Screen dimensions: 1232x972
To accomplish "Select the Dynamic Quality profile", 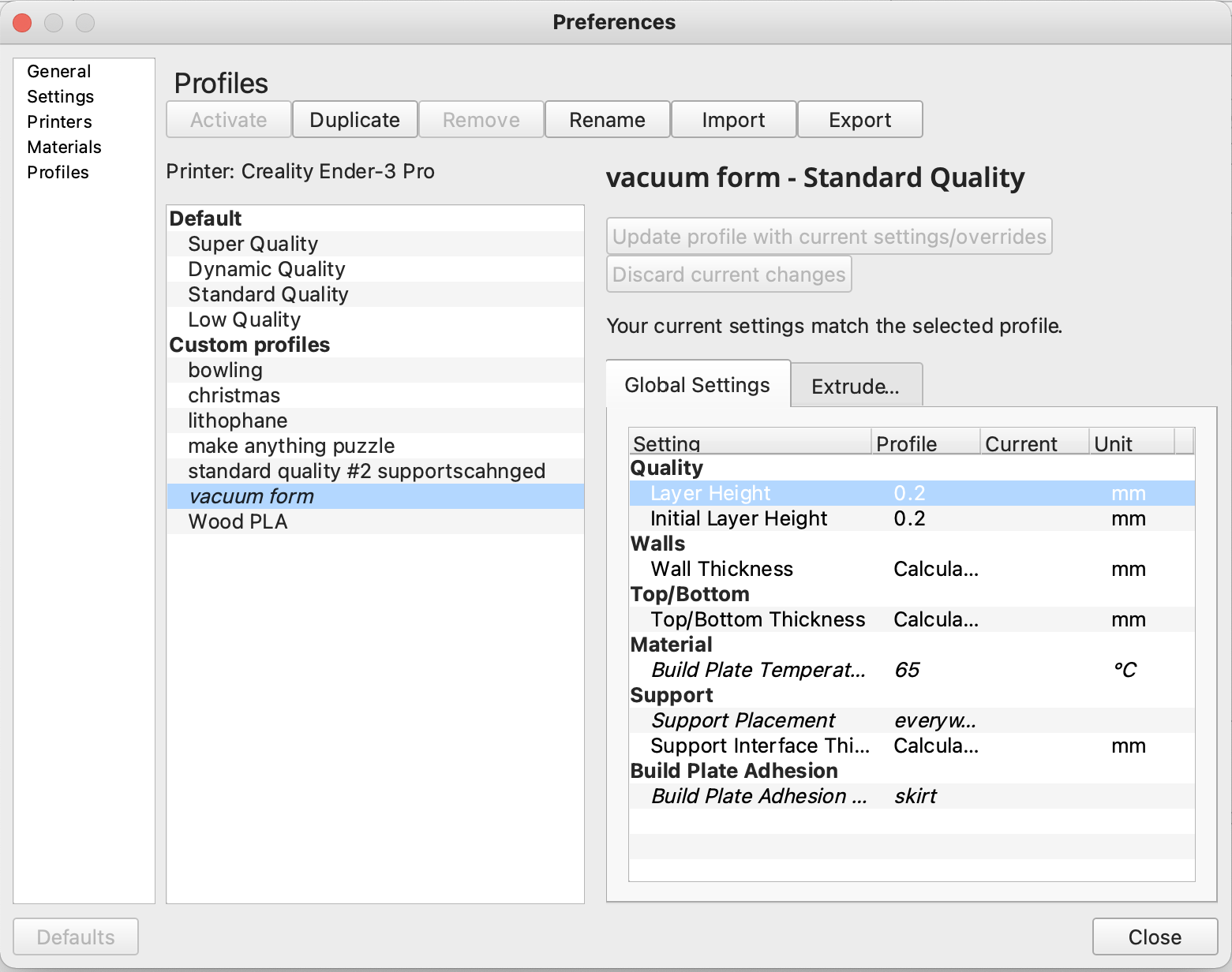I will tap(376, 269).
